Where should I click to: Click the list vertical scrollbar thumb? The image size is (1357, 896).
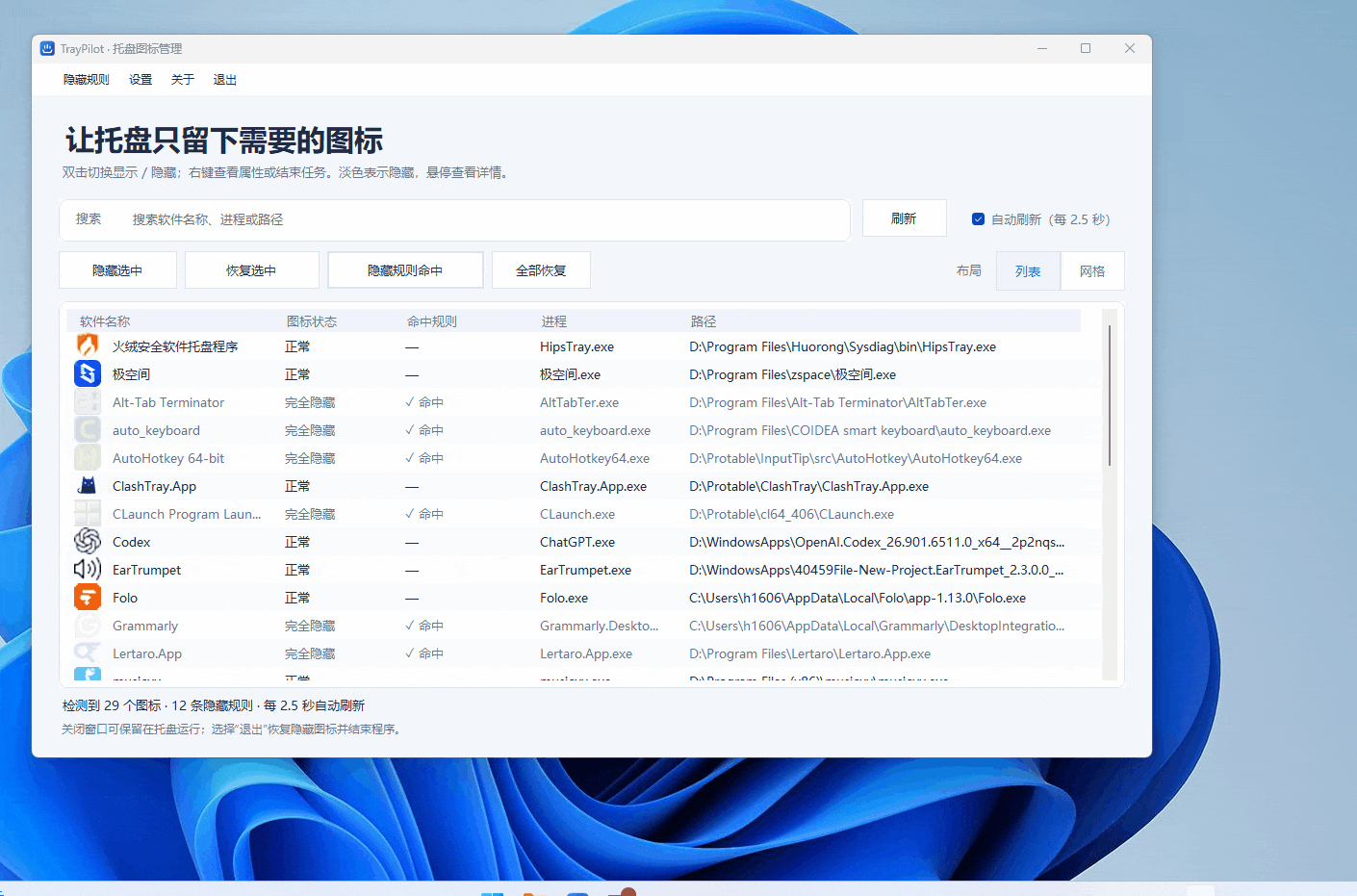1110,396
